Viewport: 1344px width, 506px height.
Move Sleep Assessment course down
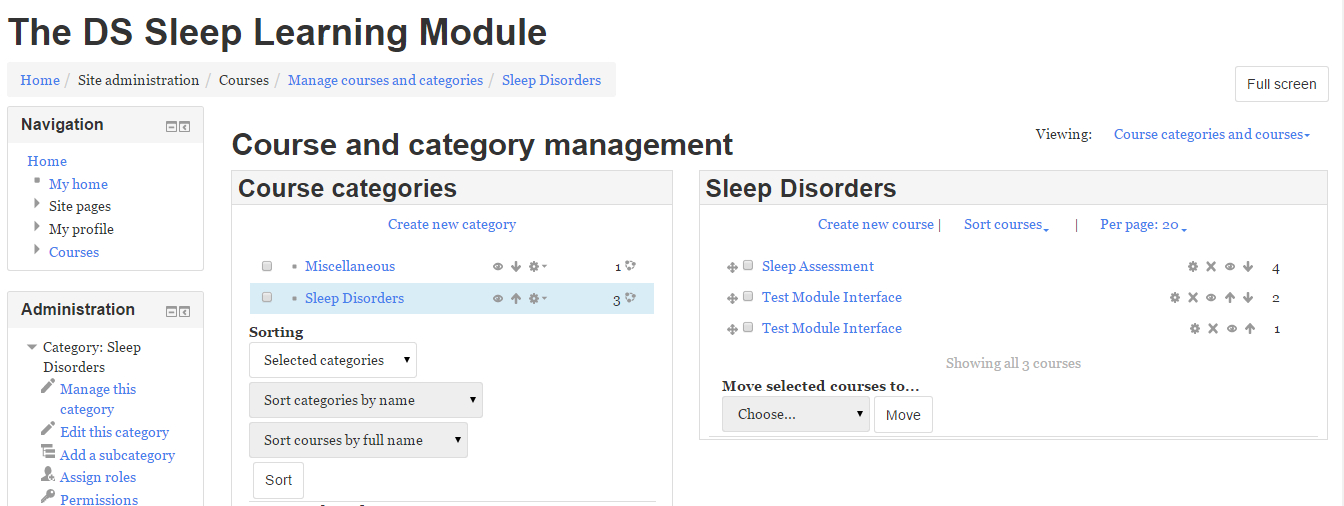point(1248,267)
